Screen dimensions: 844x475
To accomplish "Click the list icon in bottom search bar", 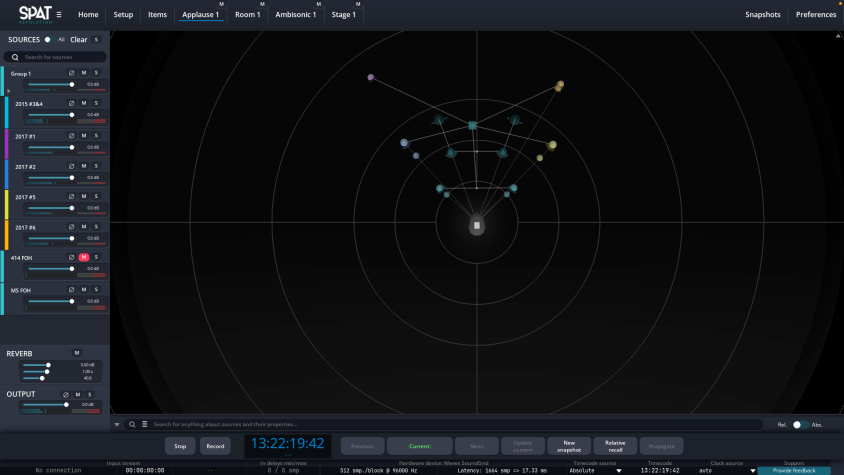I will coord(144,424).
